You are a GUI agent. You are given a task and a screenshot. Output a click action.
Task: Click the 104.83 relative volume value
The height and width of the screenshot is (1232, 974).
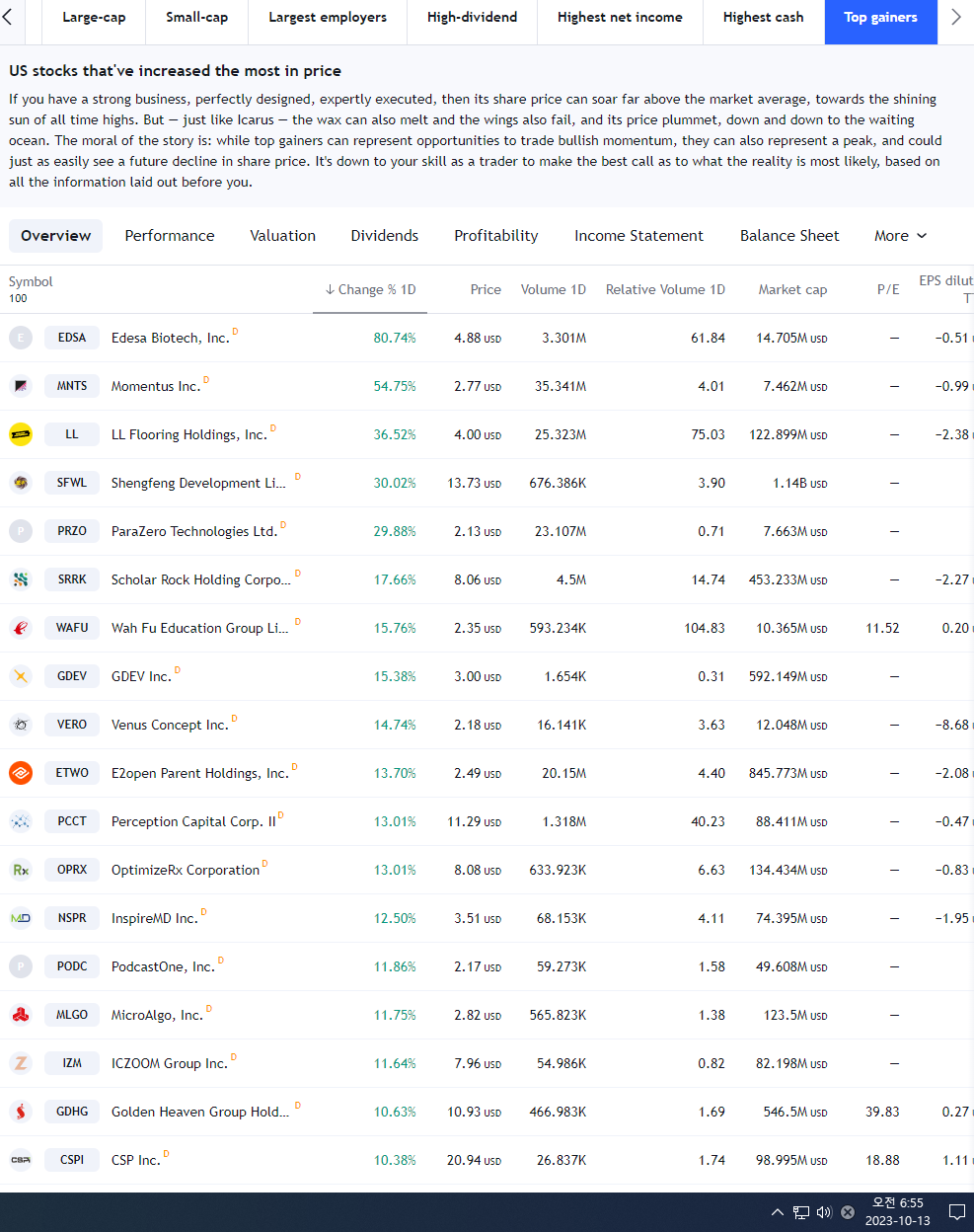point(705,628)
